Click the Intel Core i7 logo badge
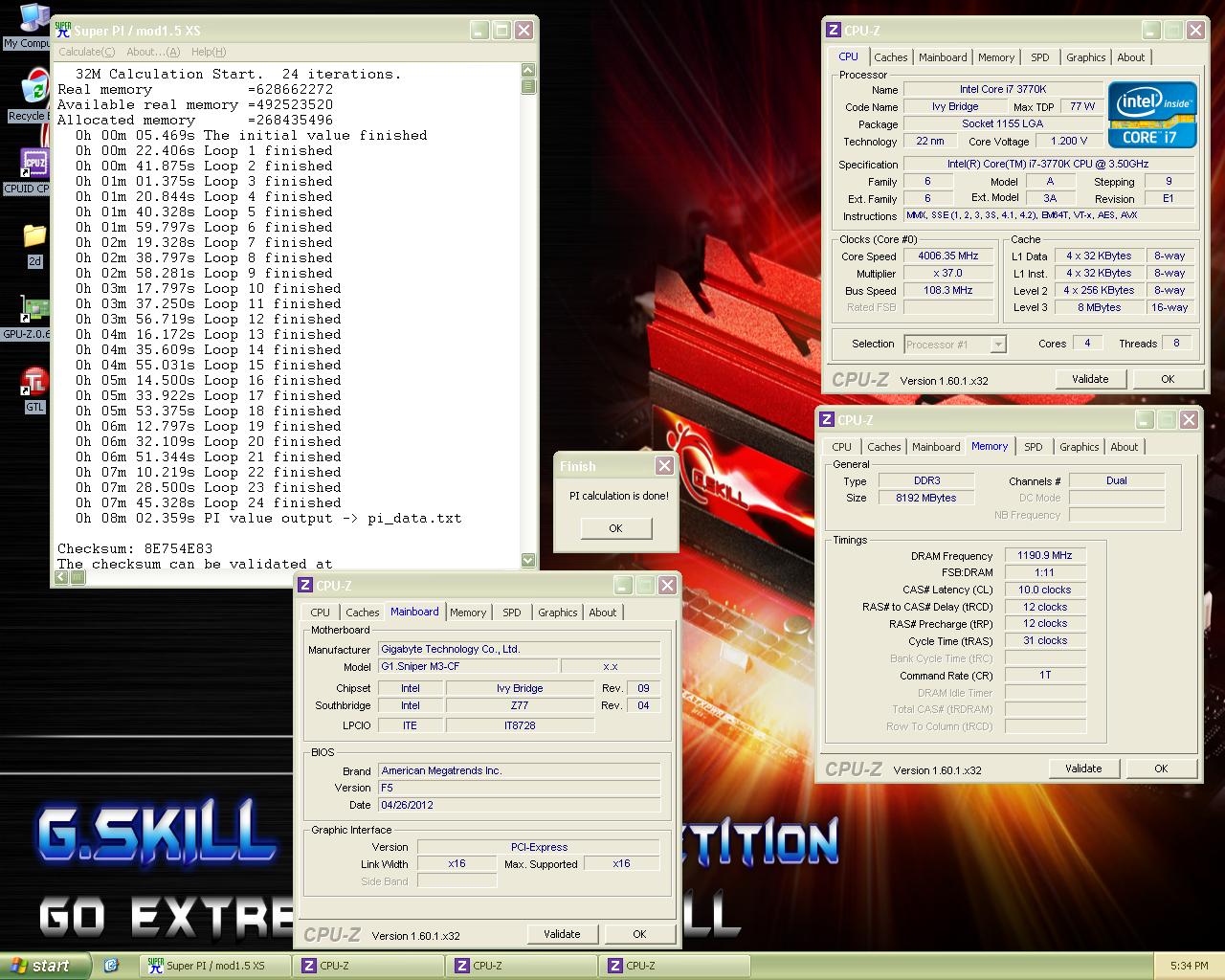The height and width of the screenshot is (980, 1225). pos(1152,115)
